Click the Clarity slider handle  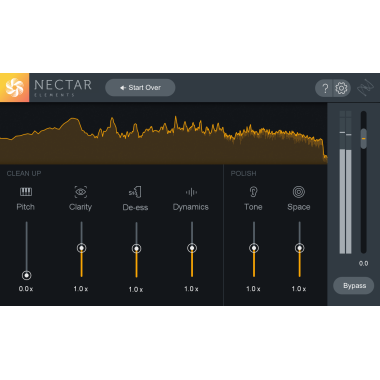point(81,248)
